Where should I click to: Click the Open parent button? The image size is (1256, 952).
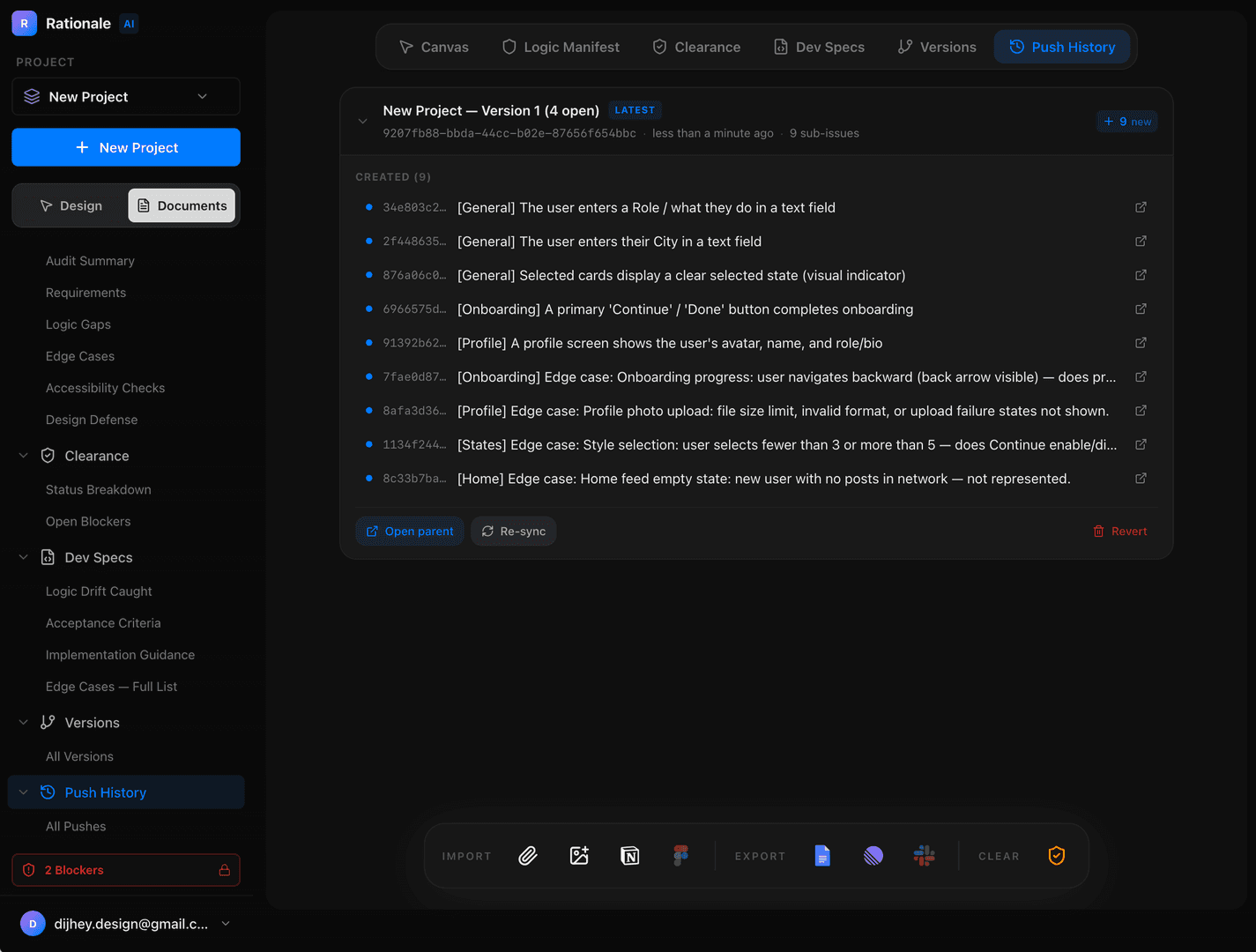[410, 531]
